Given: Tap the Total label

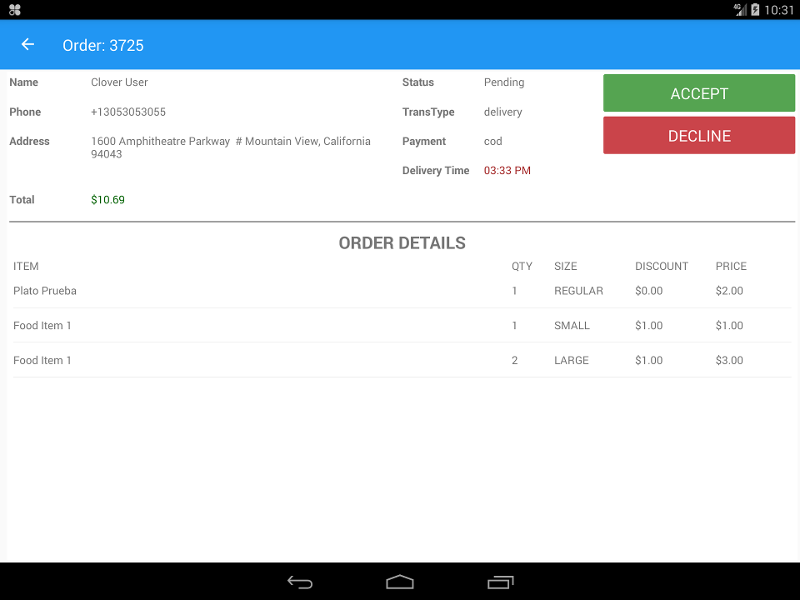Looking at the screenshot, I should click(x=22, y=199).
